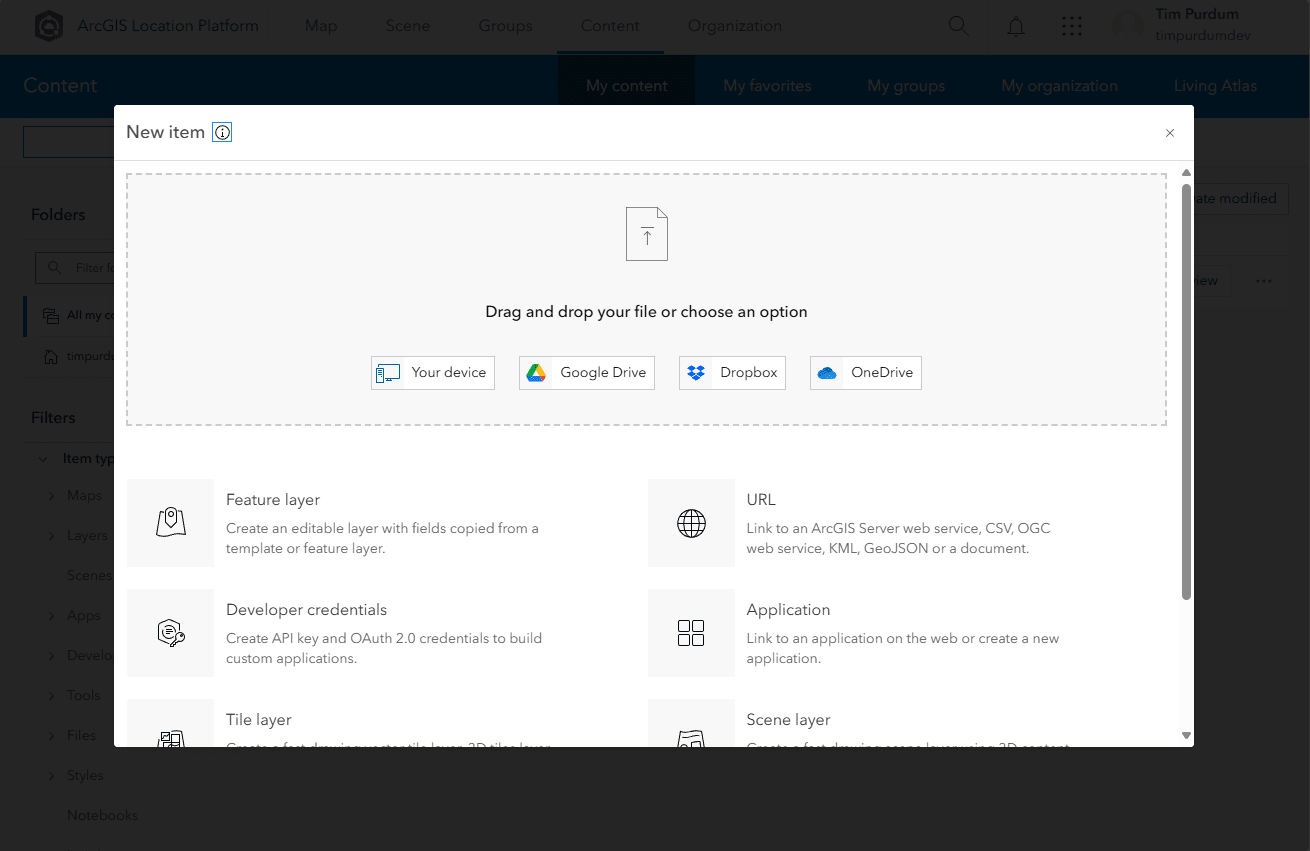Click the scrollbar up arrow in dialog
This screenshot has width=1310, height=851.
pos(1187,173)
